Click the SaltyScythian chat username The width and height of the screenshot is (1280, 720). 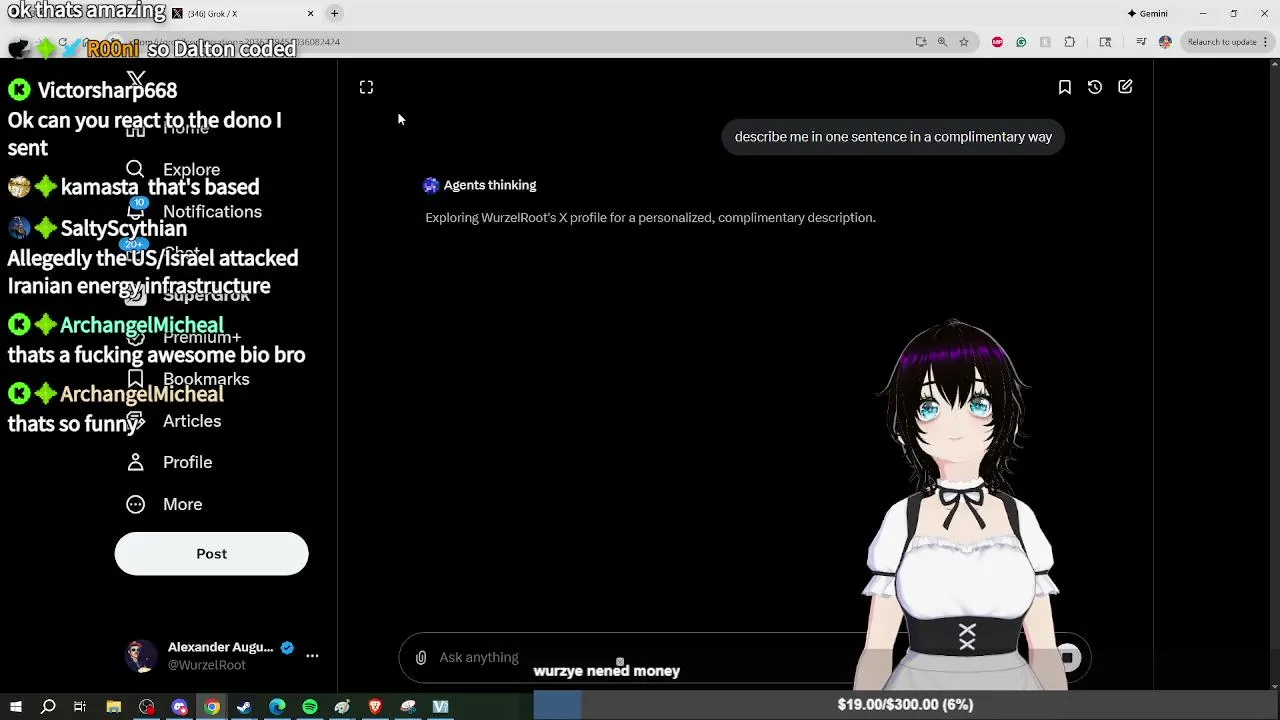tap(123, 229)
